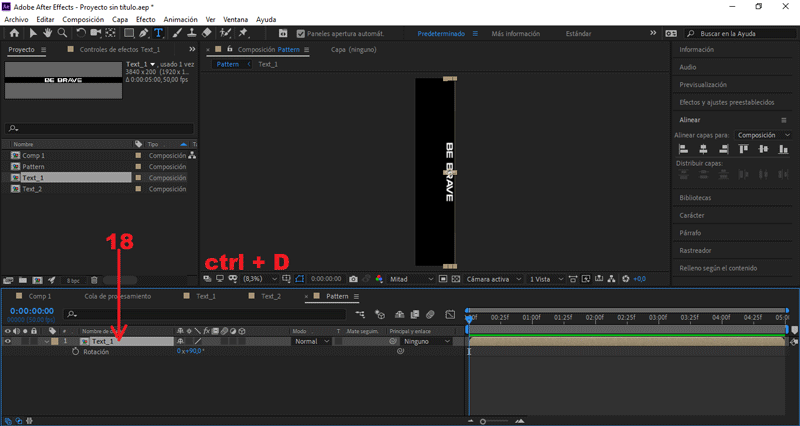Open the Ninguno parent dropdown

(427, 341)
